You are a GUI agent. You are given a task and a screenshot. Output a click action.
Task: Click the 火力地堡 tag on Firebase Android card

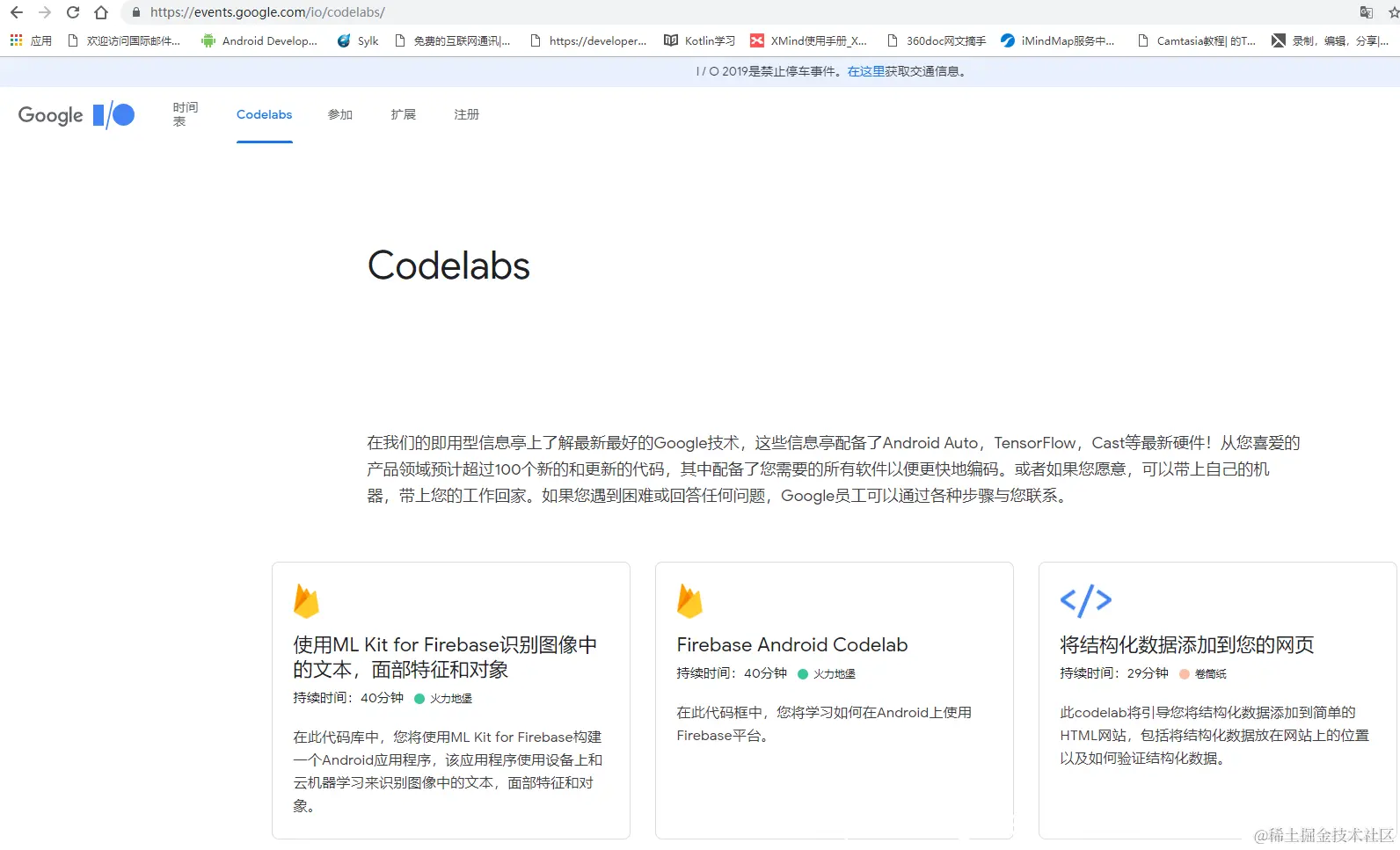(828, 674)
